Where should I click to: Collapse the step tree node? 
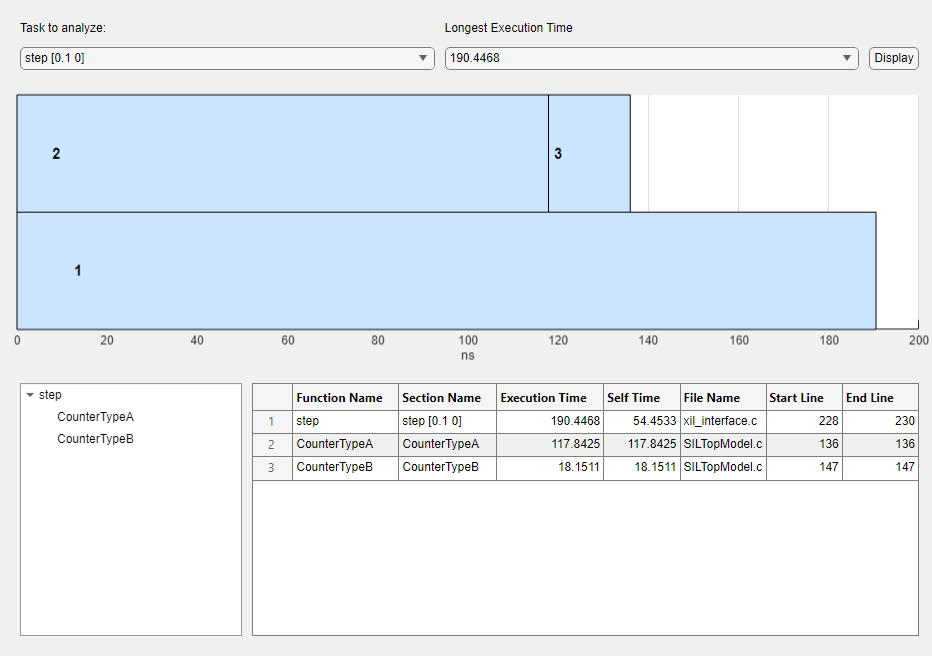30,395
